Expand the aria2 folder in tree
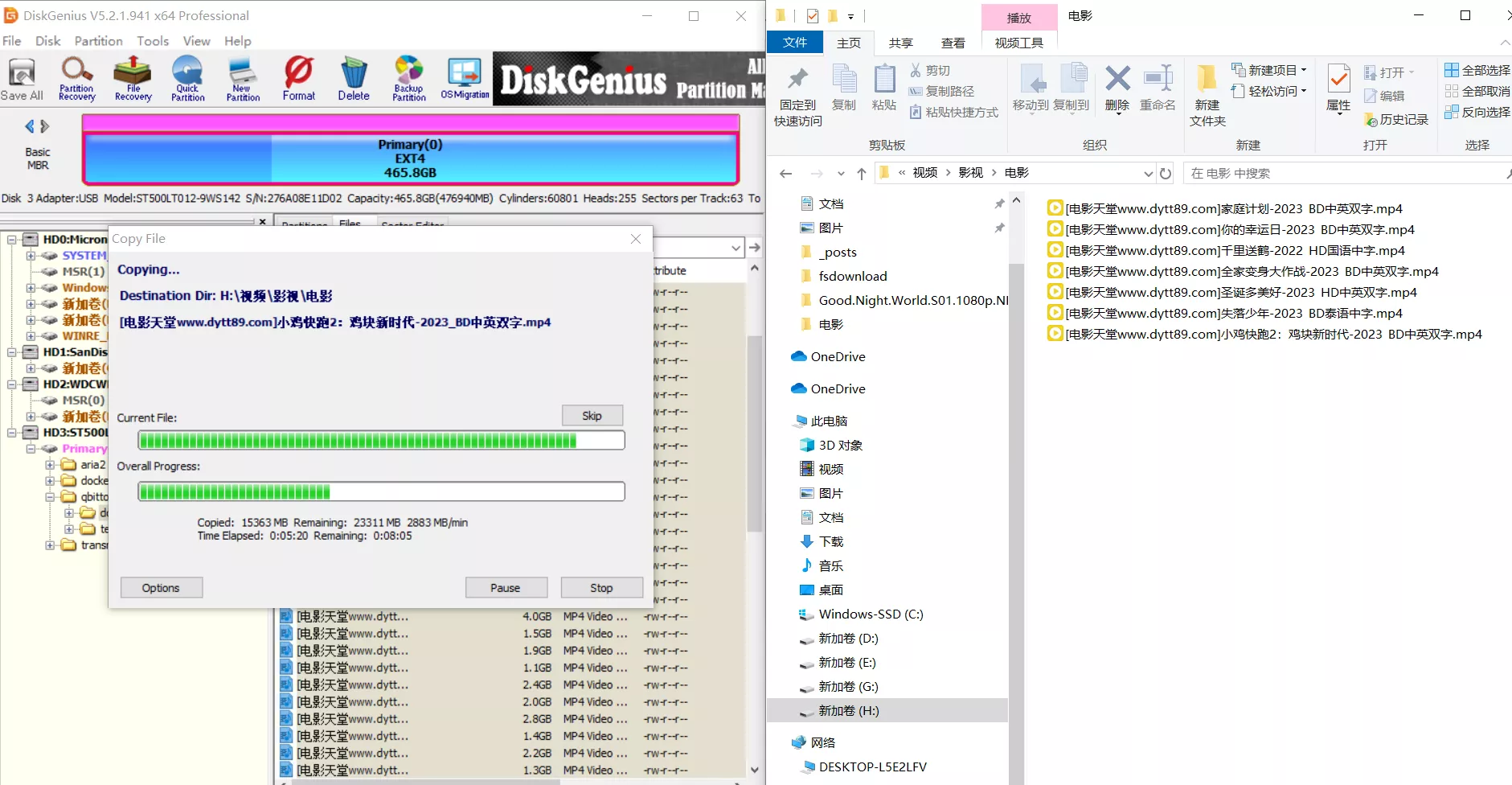The image size is (1512, 785). point(50,465)
